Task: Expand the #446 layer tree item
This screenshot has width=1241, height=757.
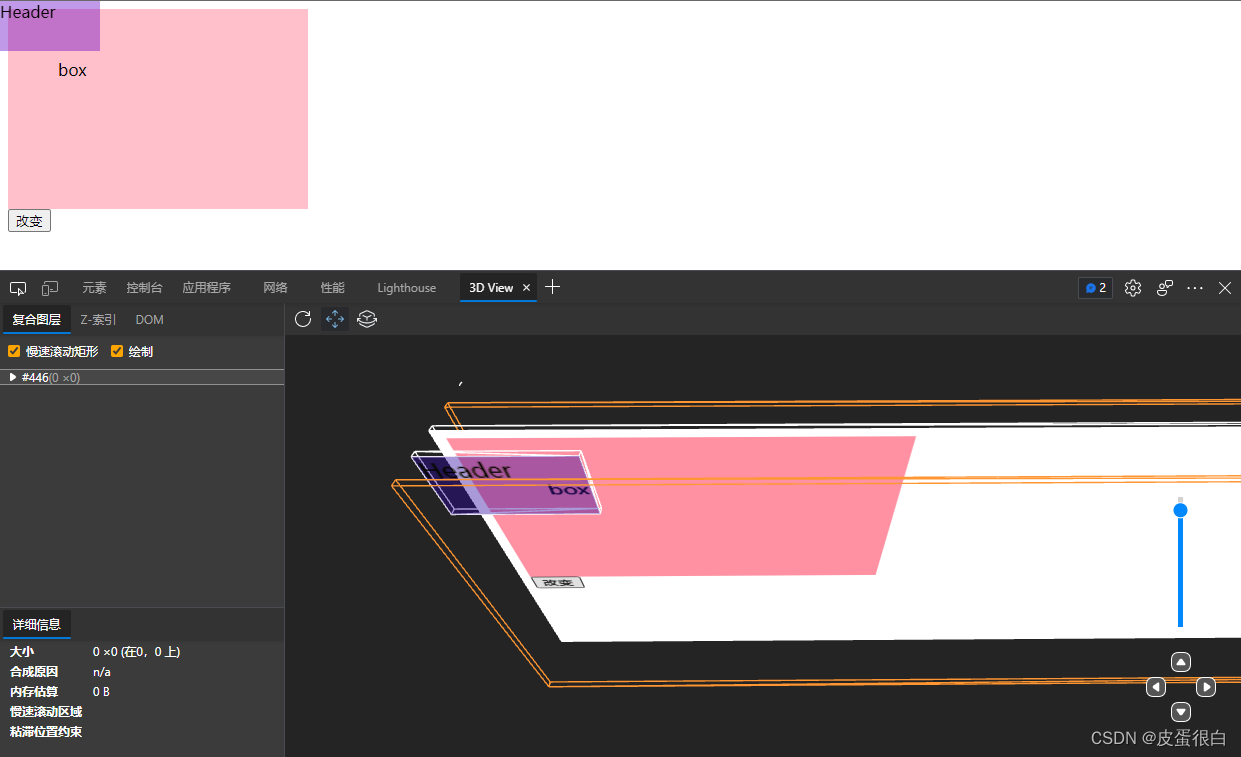Action: tap(13, 377)
